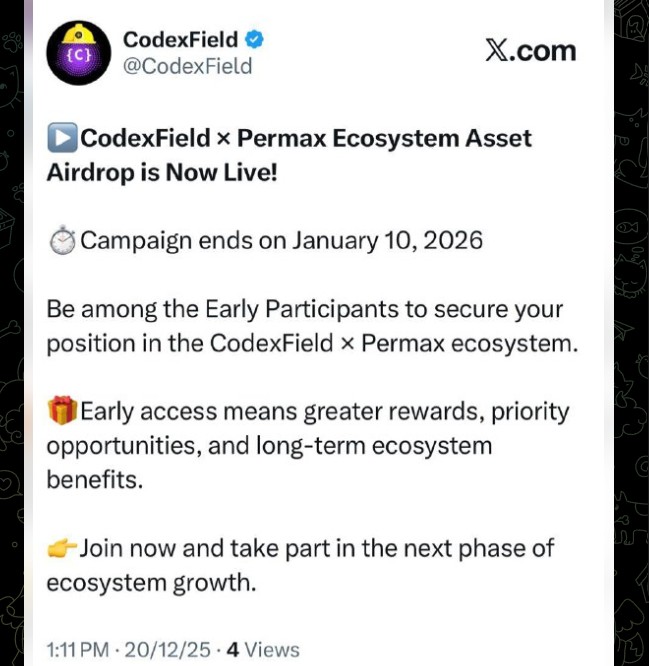Click the blue verified checkmark badge

[256, 40]
